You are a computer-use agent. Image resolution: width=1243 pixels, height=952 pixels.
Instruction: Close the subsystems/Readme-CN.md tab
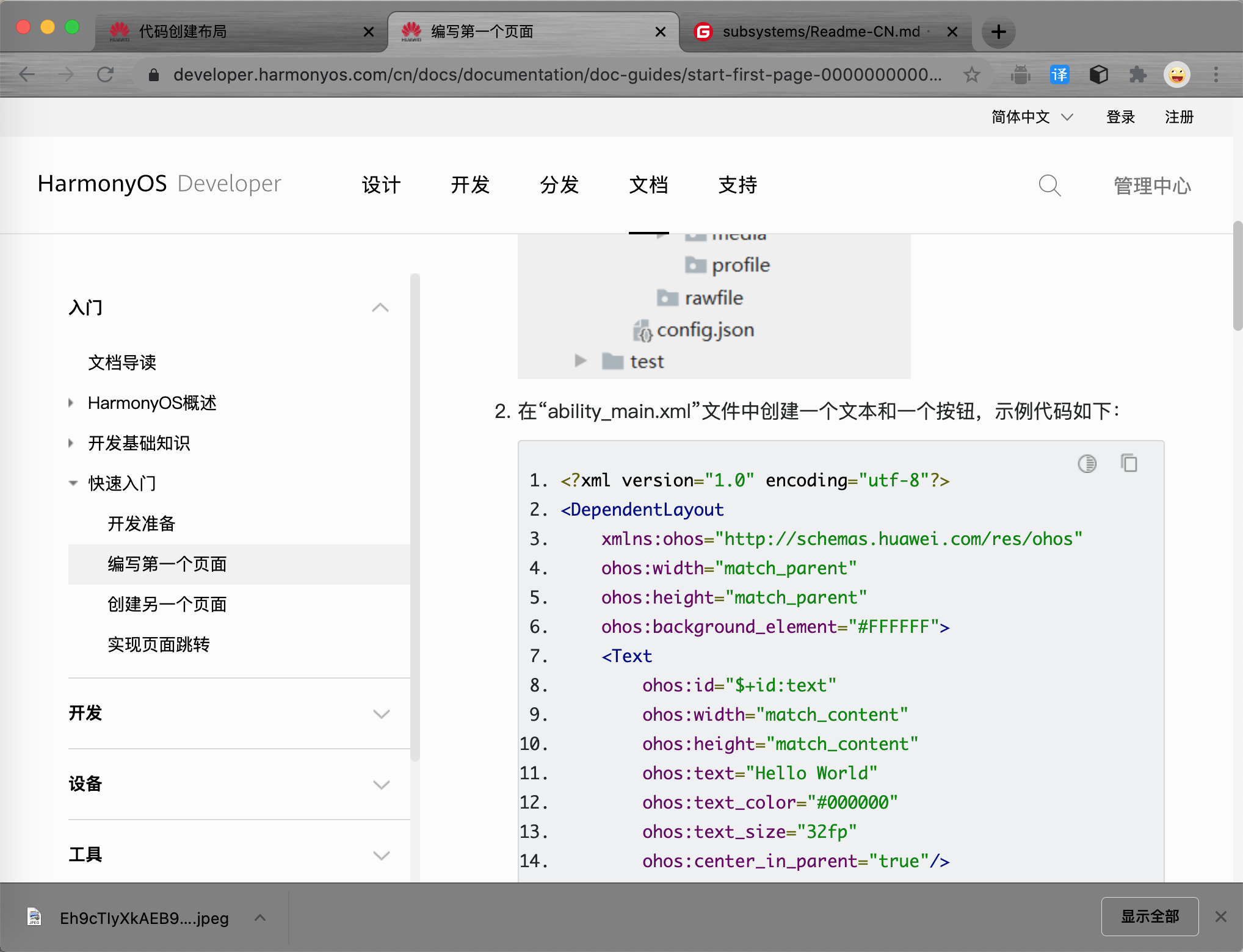pos(952,32)
